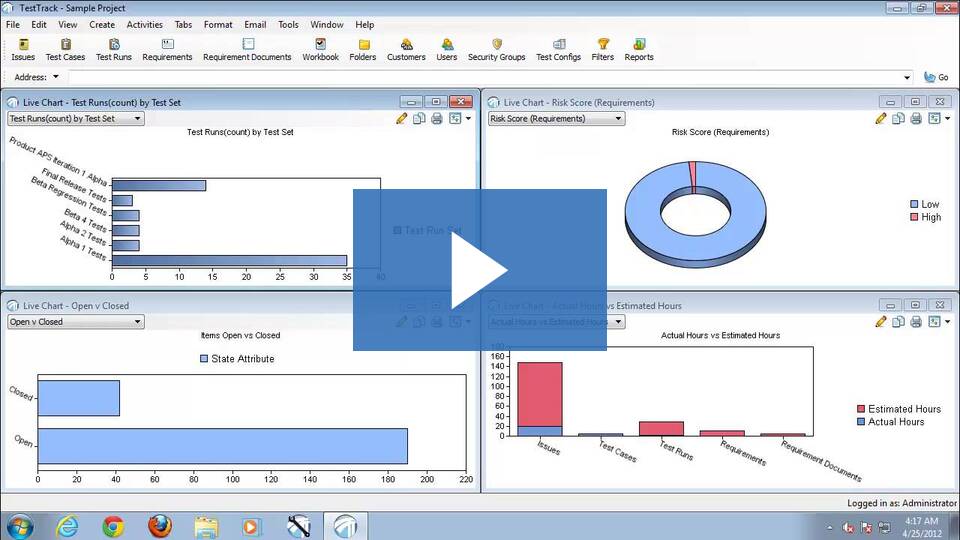
Task: Open Test Configs from the toolbar
Action: (558, 50)
